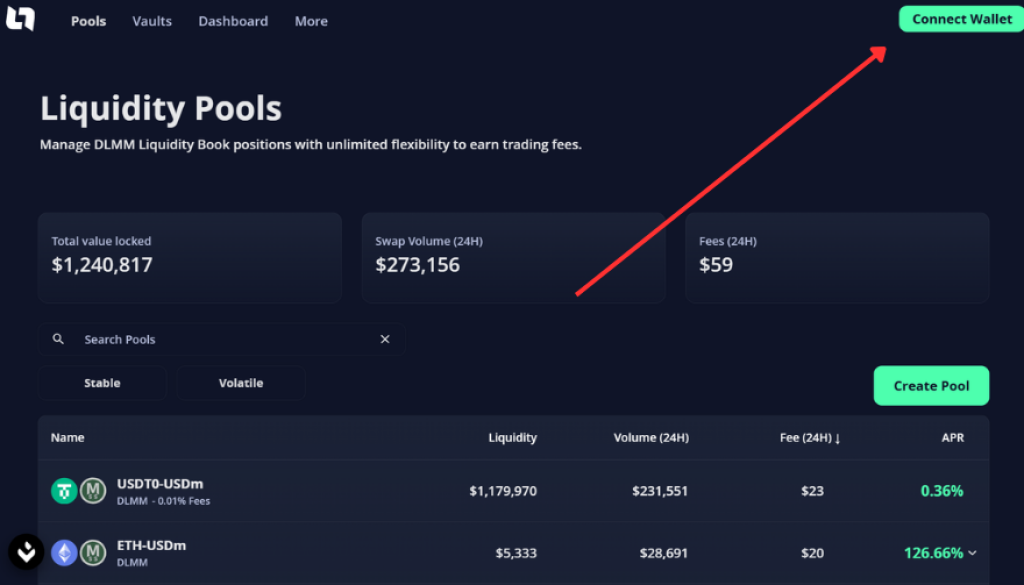1024x585 pixels.
Task: Open the More navigation dropdown
Action: 311,20
